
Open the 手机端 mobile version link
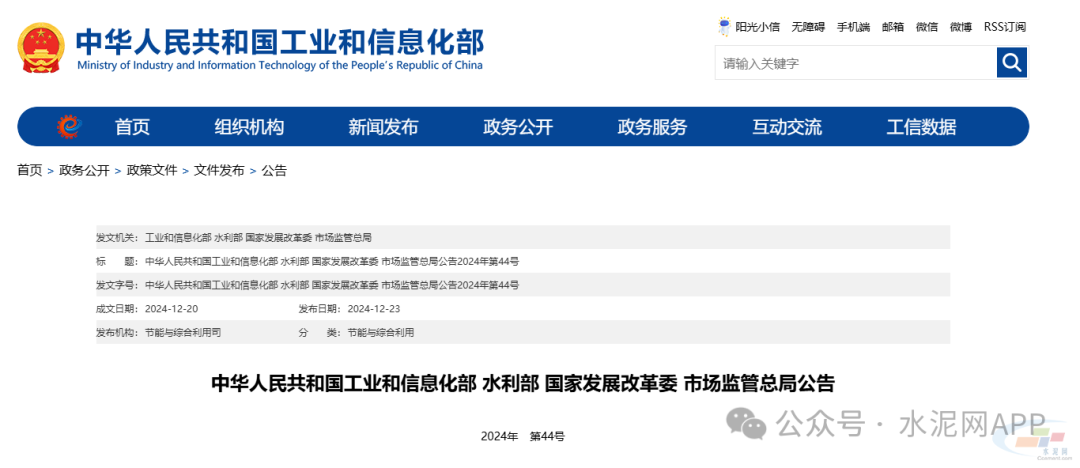(853, 27)
